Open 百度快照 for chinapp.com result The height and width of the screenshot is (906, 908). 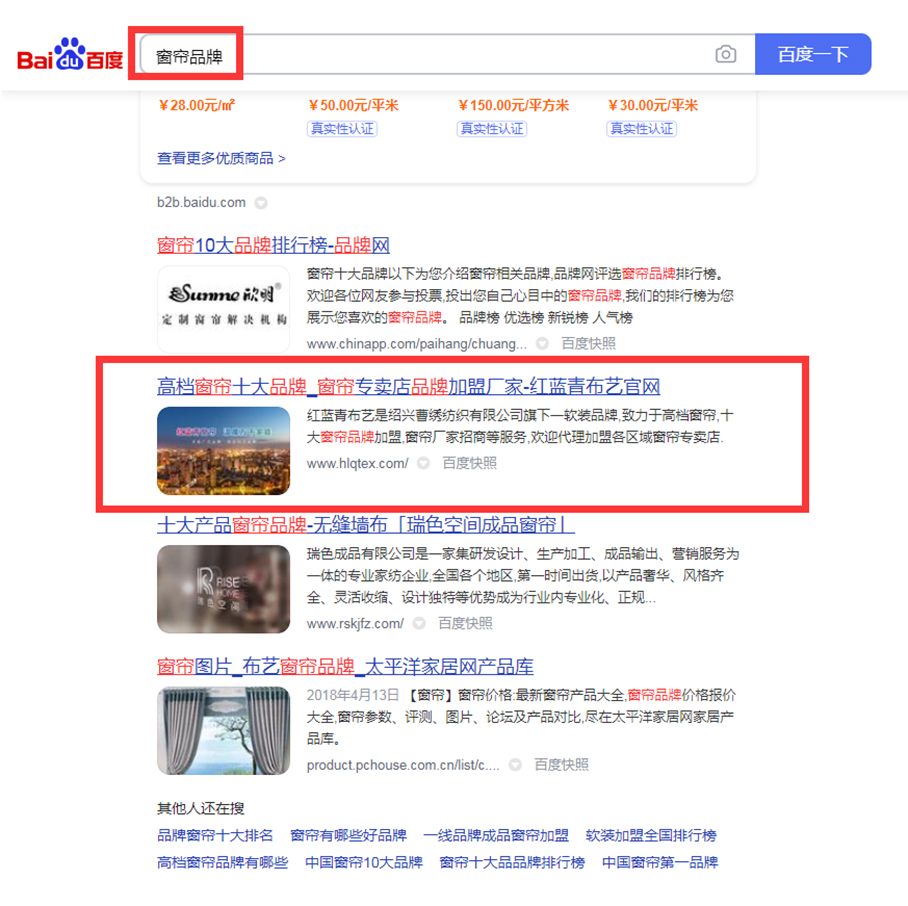[x=588, y=344]
